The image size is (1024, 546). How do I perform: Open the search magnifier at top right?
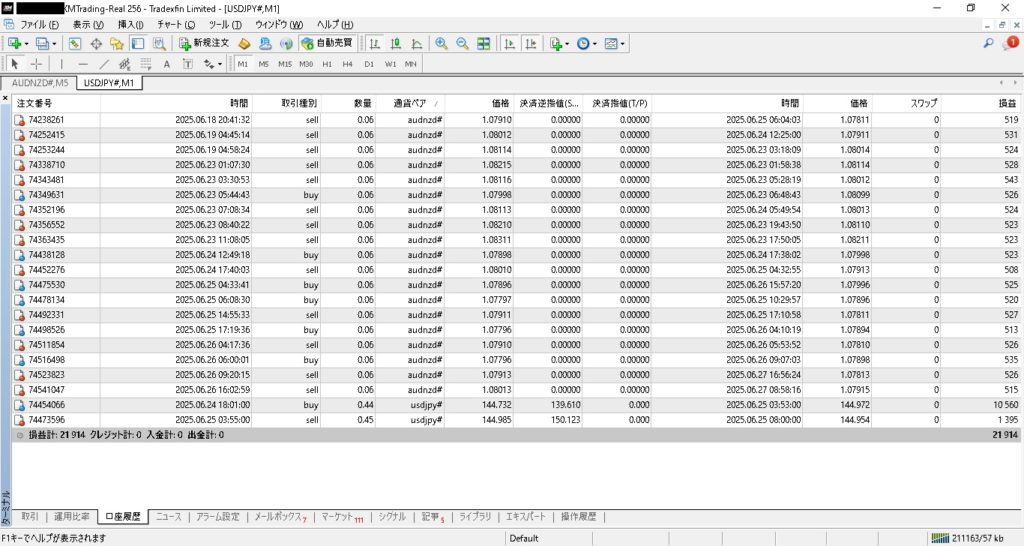(x=989, y=44)
